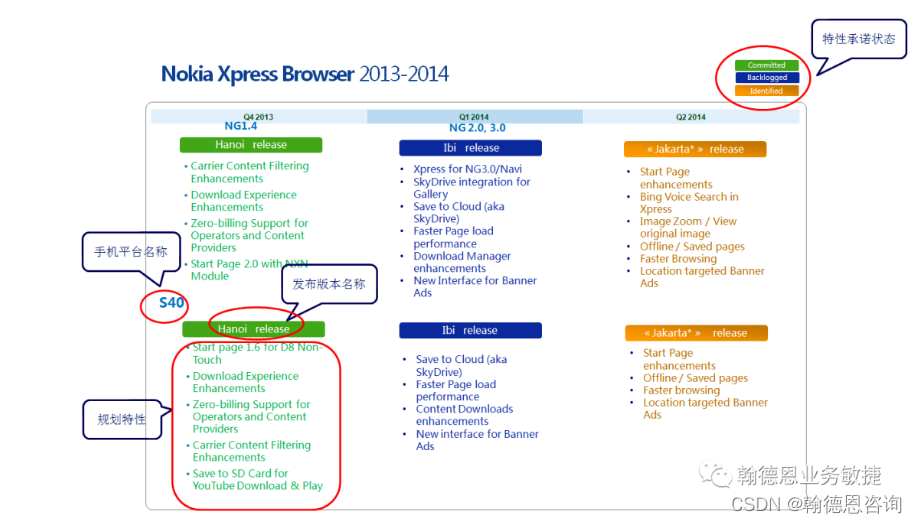The height and width of the screenshot is (523, 917).
Task: Select Carrier Content Filtering Enhancements in S40 list
Action: pyautogui.click(x=251, y=451)
